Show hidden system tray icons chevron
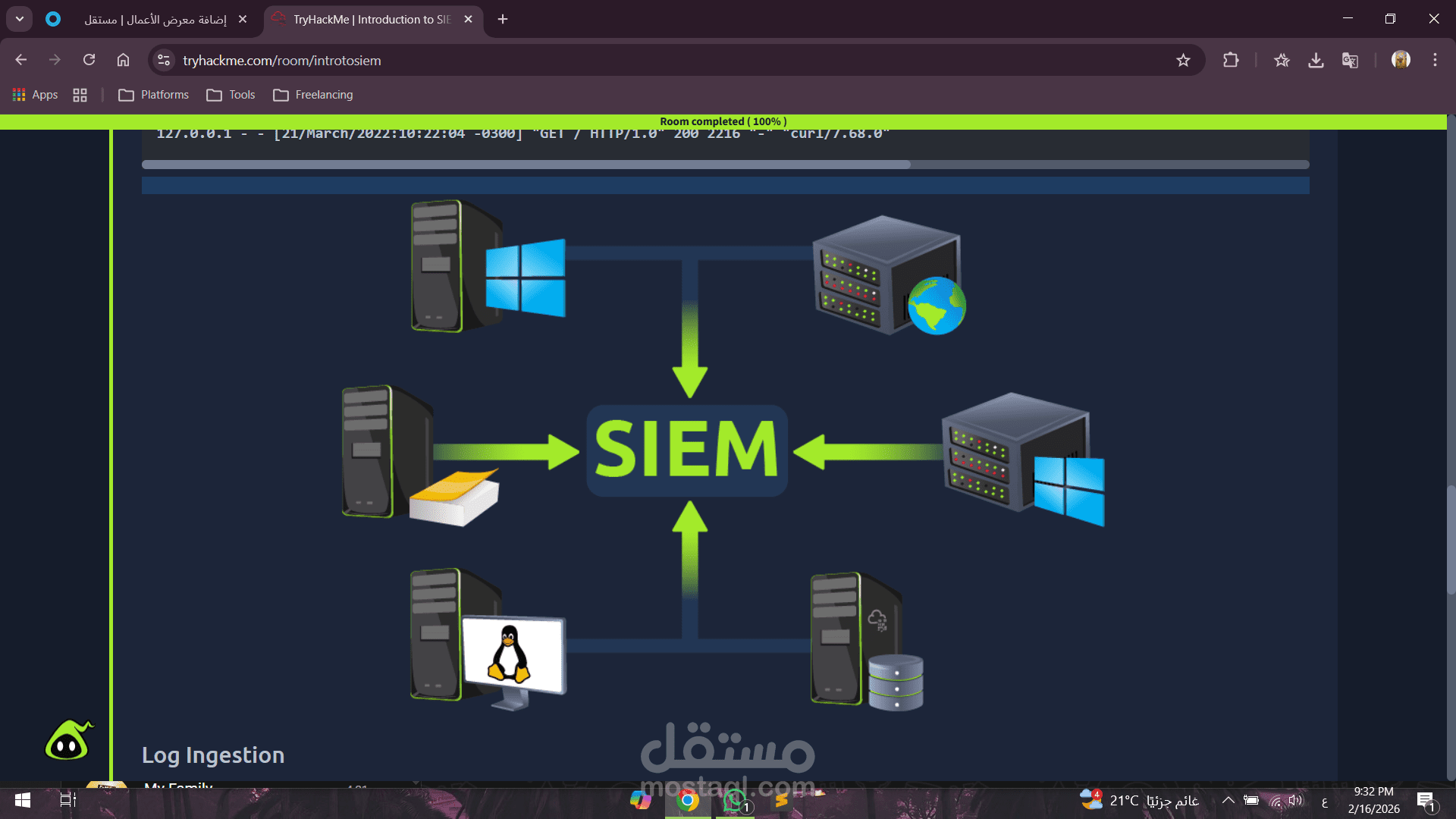 tap(1228, 800)
